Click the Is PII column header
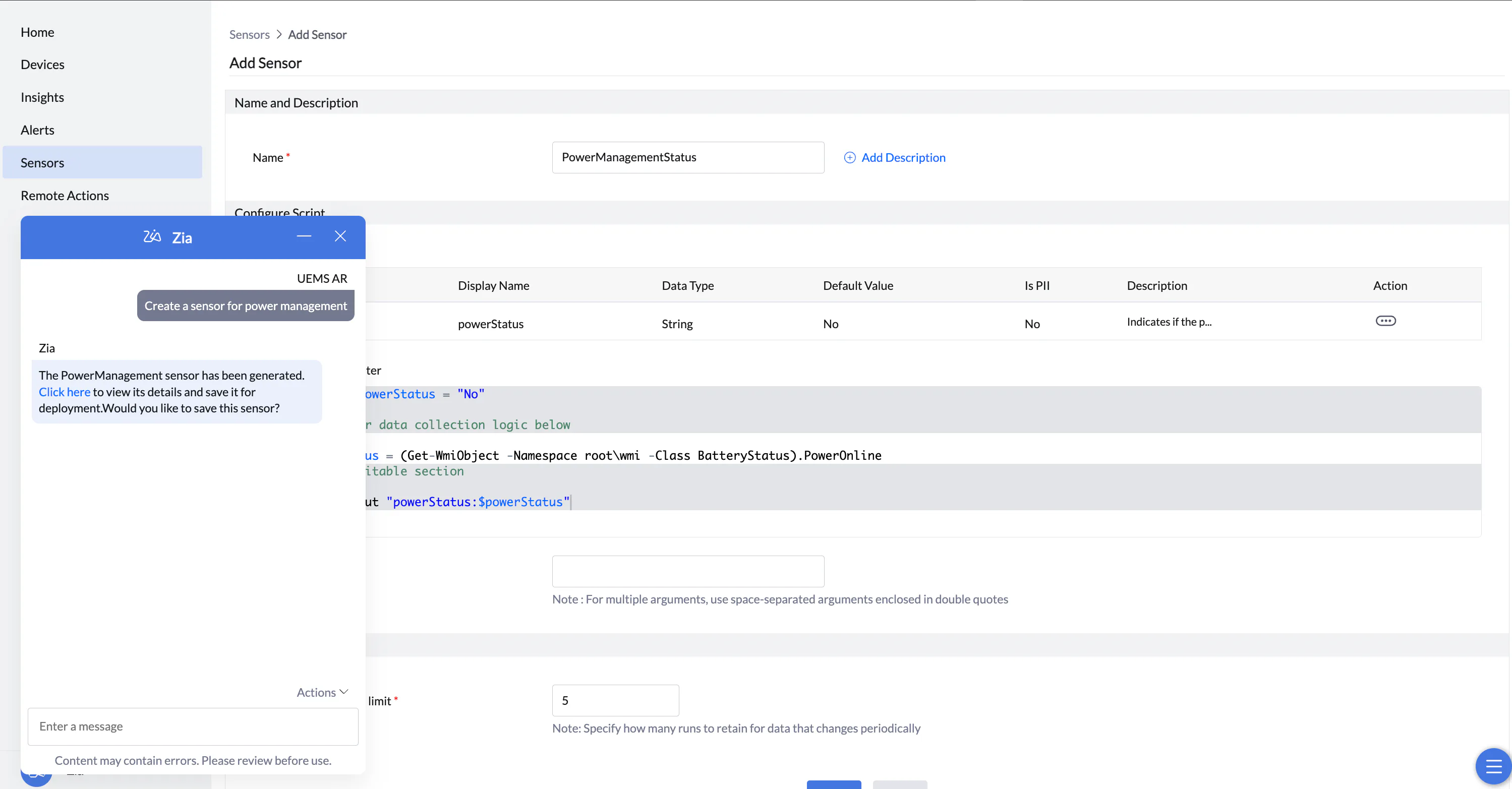The height and width of the screenshot is (789, 1512). click(1036, 286)
